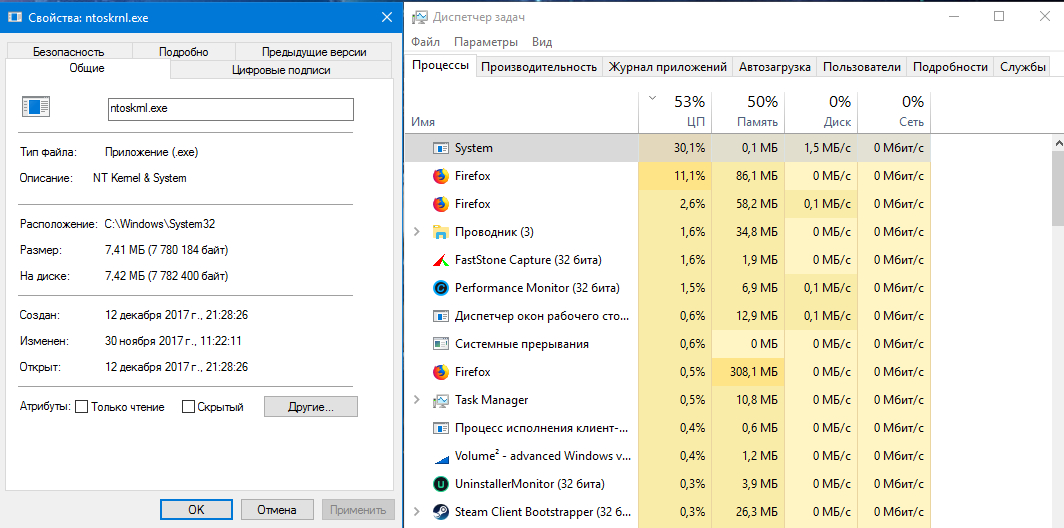This screenshot has height=528, width=1064.
Task: Click the FastStone Capture process icon
Action: (440, 260)
